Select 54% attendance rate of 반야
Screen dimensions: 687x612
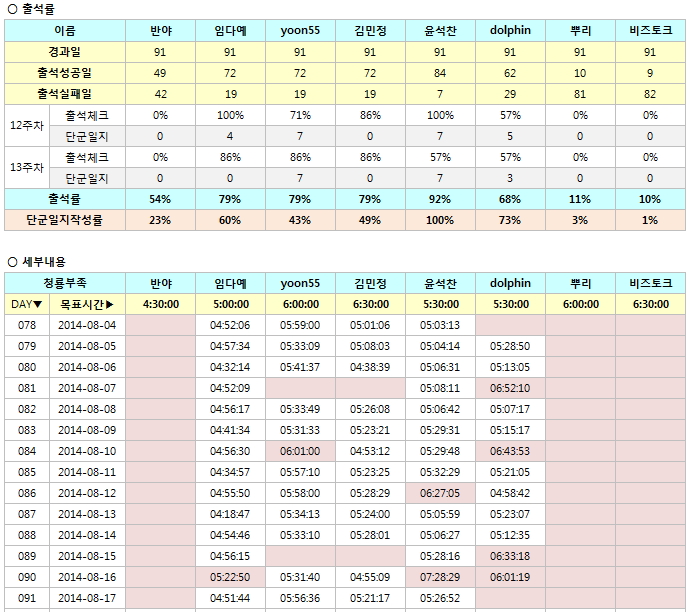[160, 199]
